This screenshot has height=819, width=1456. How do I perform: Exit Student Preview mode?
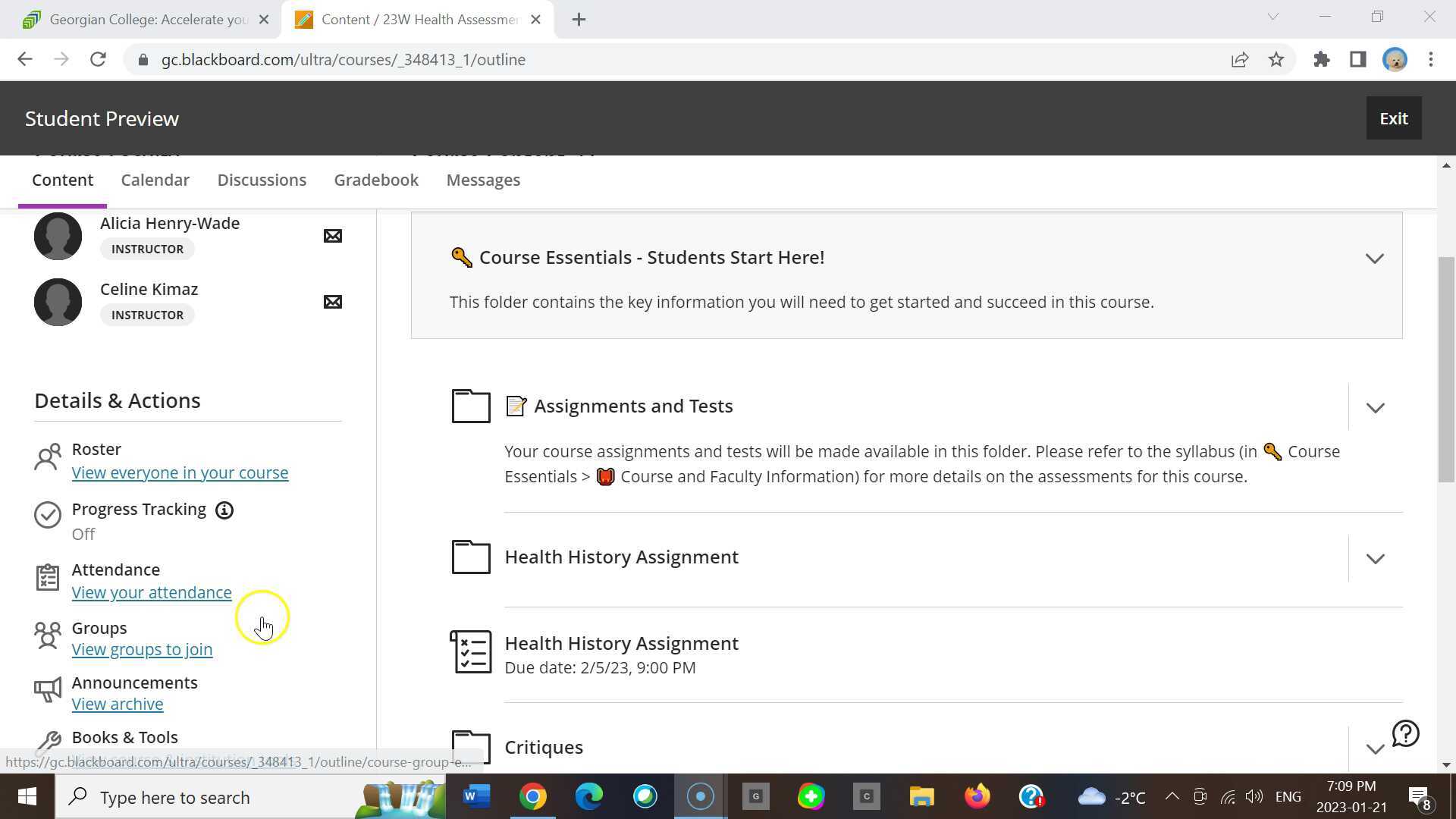[1393, 118]
